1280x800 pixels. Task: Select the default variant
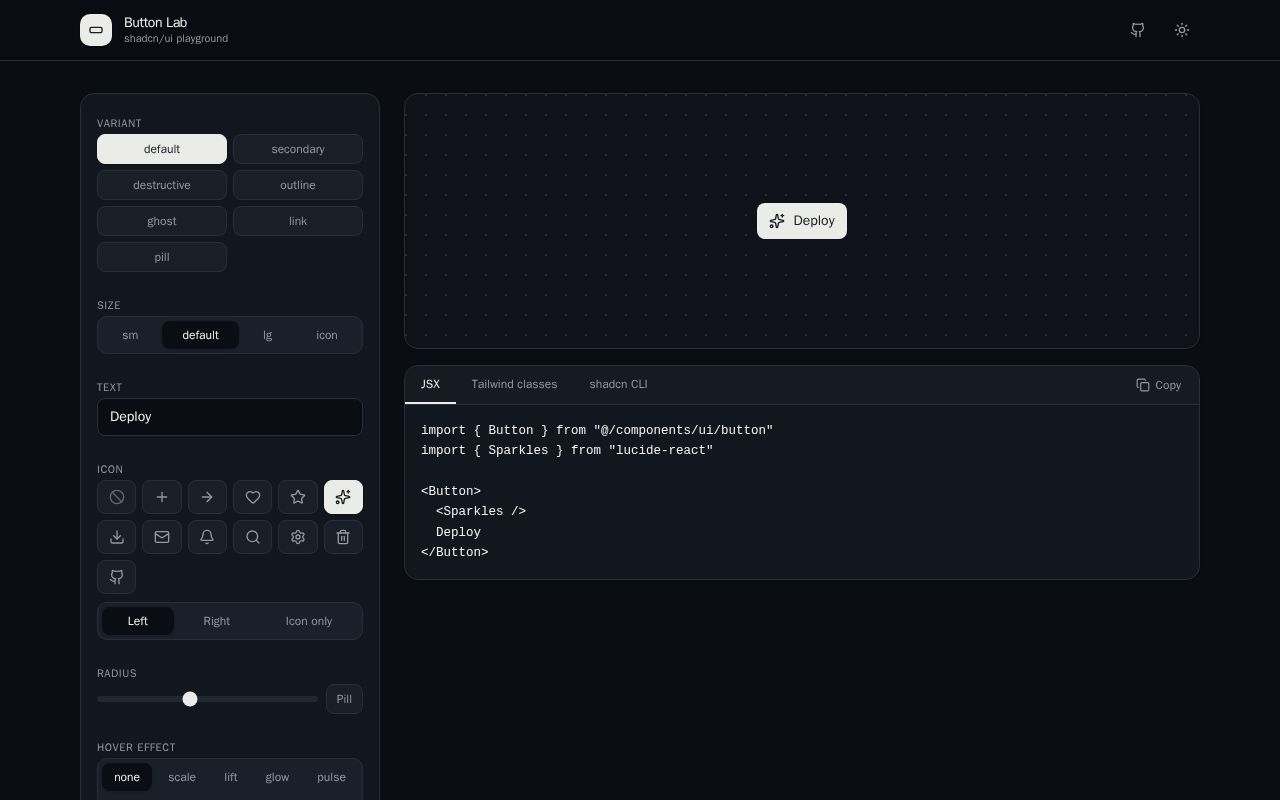(x=162, y=149)
